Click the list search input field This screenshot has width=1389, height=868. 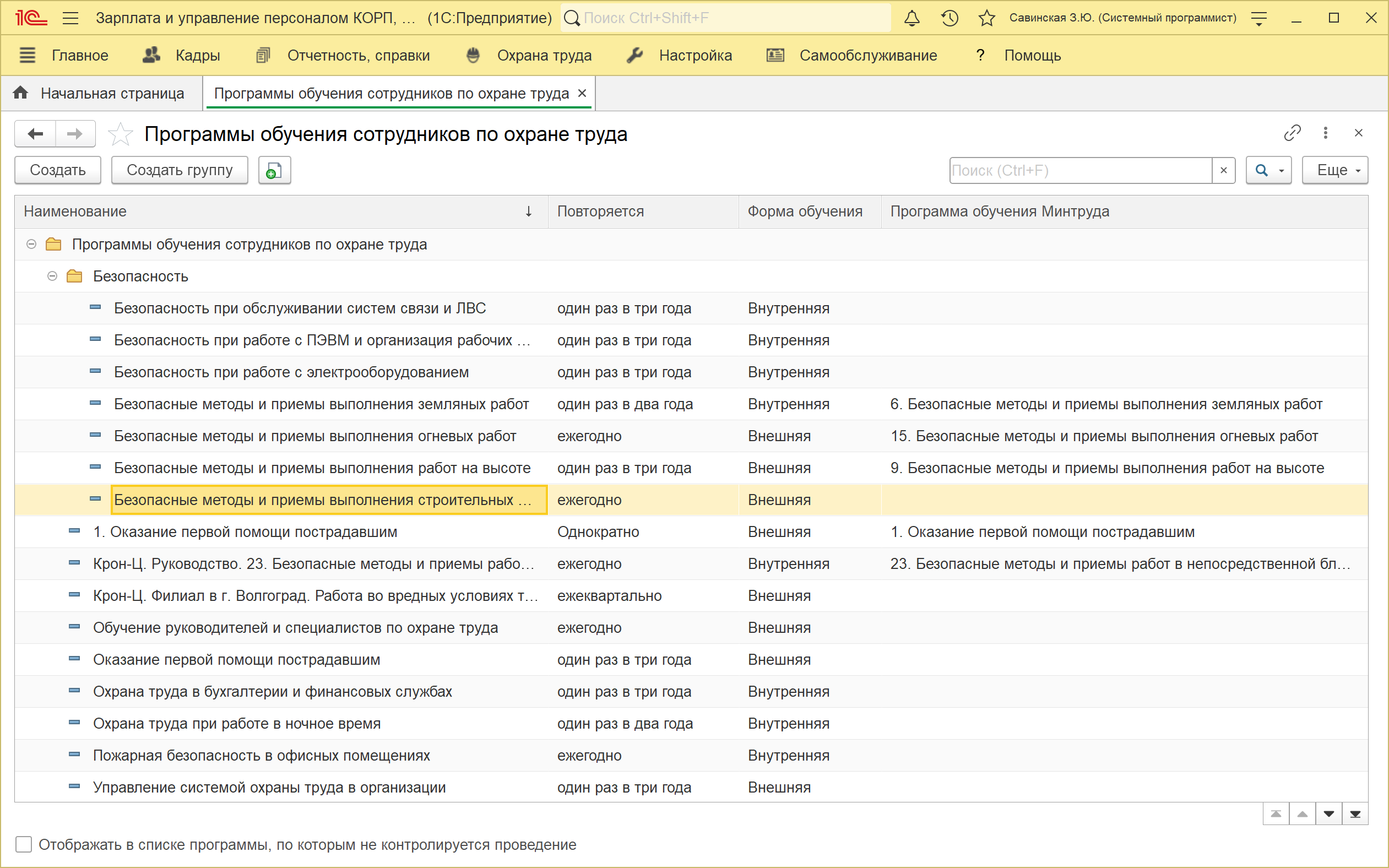tap(1079, 171)
